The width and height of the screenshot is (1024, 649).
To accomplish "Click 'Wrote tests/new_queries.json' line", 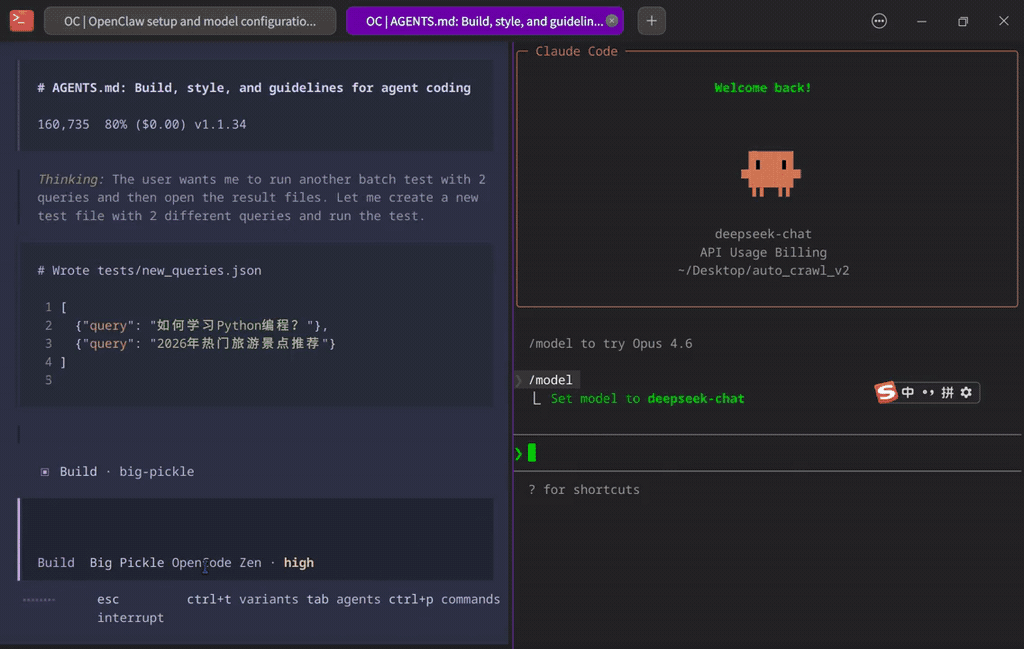I will click(150, 270).
